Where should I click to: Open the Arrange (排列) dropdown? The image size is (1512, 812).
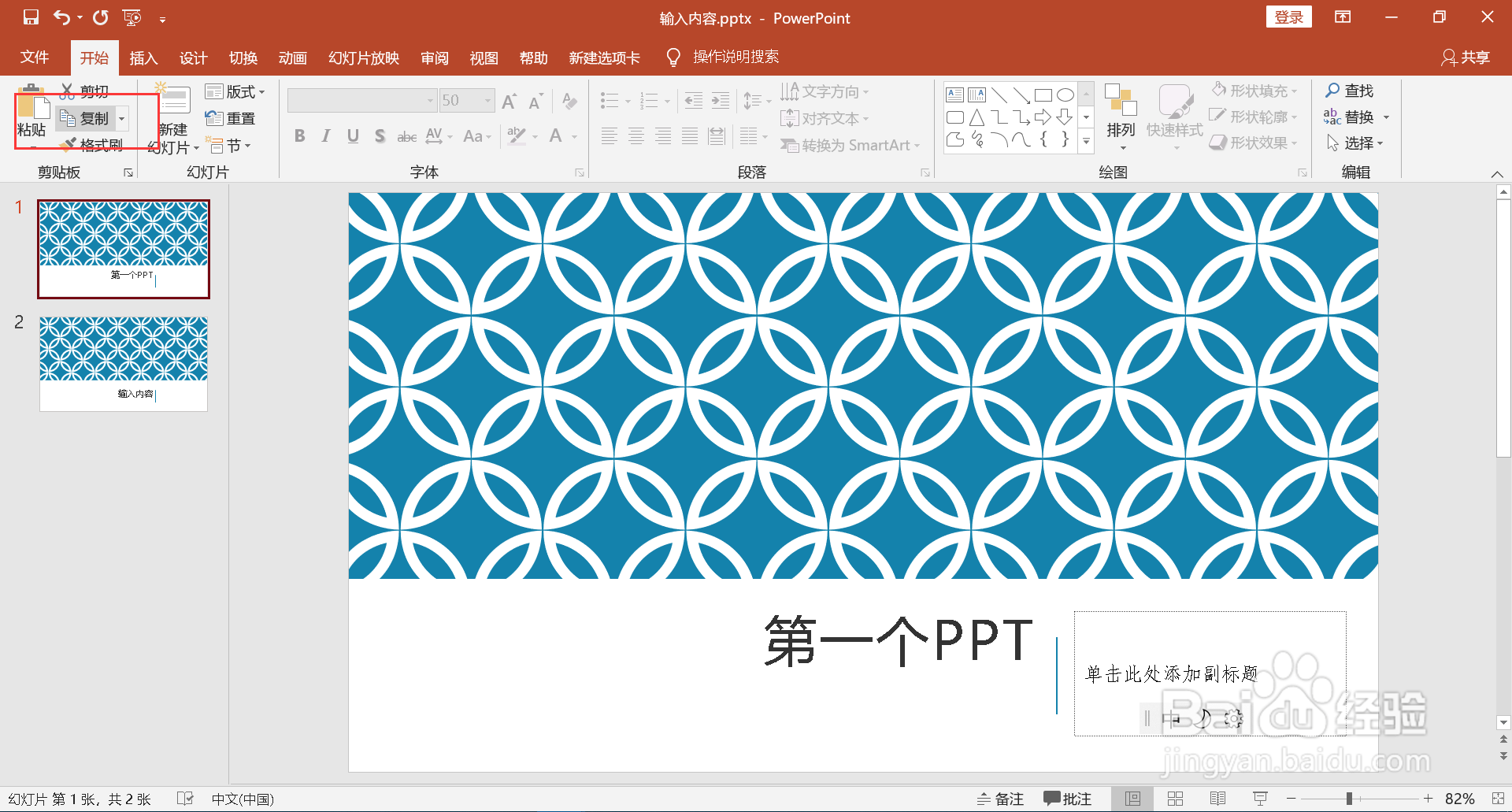coord(1121,117)
